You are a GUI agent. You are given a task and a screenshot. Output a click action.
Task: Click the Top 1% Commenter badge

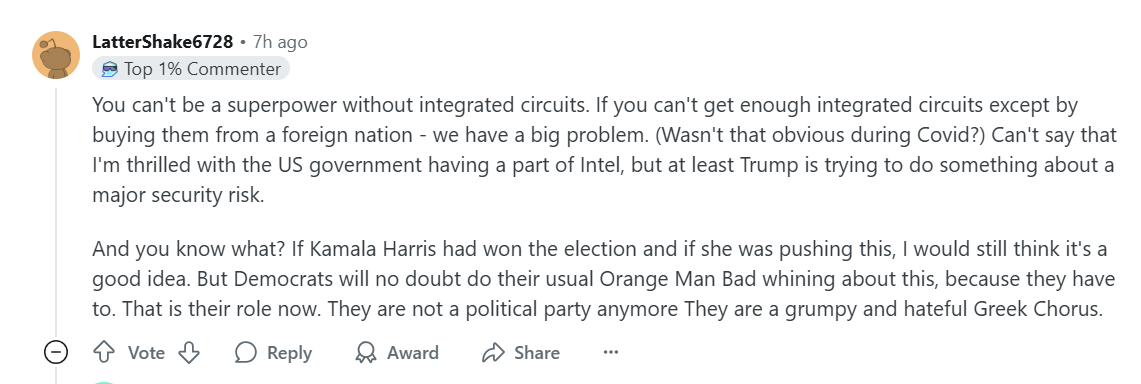[x=191, y=69]
